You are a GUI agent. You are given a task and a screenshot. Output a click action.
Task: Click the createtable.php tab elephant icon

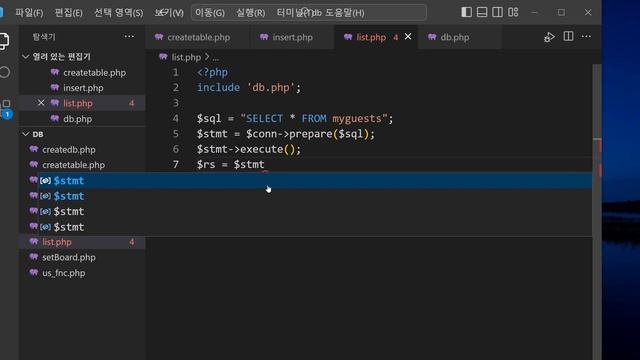[159, 37]
